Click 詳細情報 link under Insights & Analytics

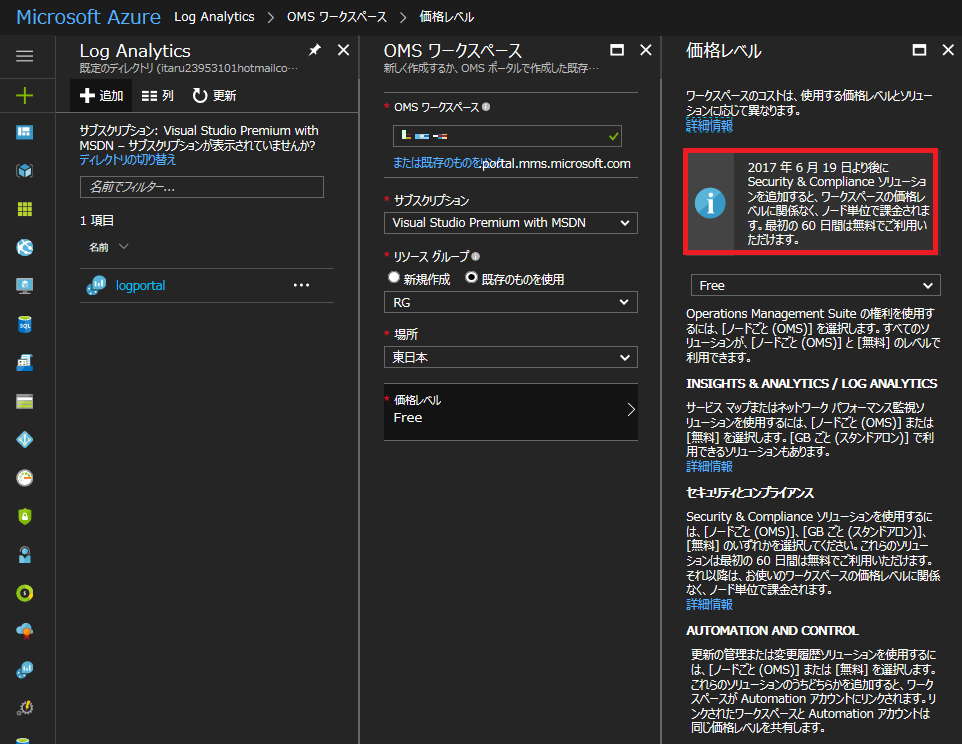click(709, 466)
